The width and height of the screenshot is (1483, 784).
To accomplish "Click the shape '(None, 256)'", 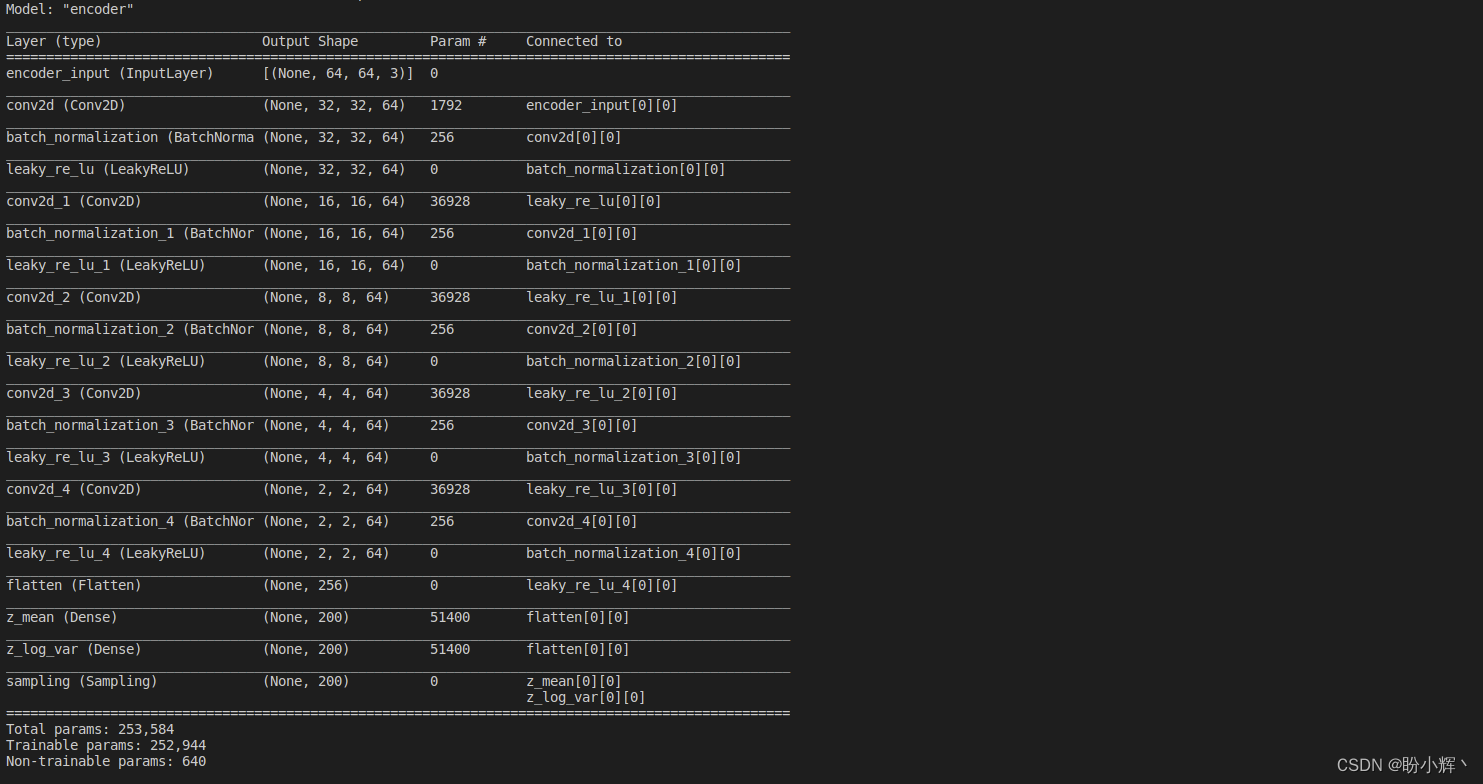I will click(306, 585).
